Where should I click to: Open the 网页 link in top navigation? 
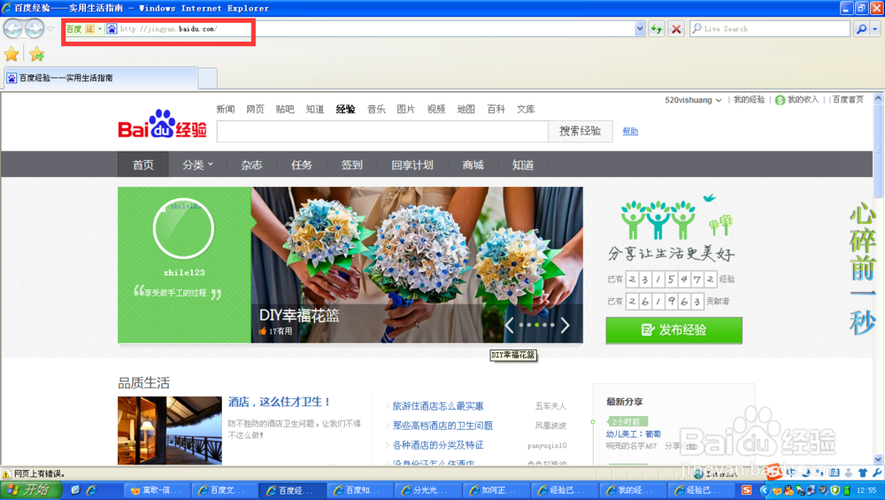click(255, 109)
